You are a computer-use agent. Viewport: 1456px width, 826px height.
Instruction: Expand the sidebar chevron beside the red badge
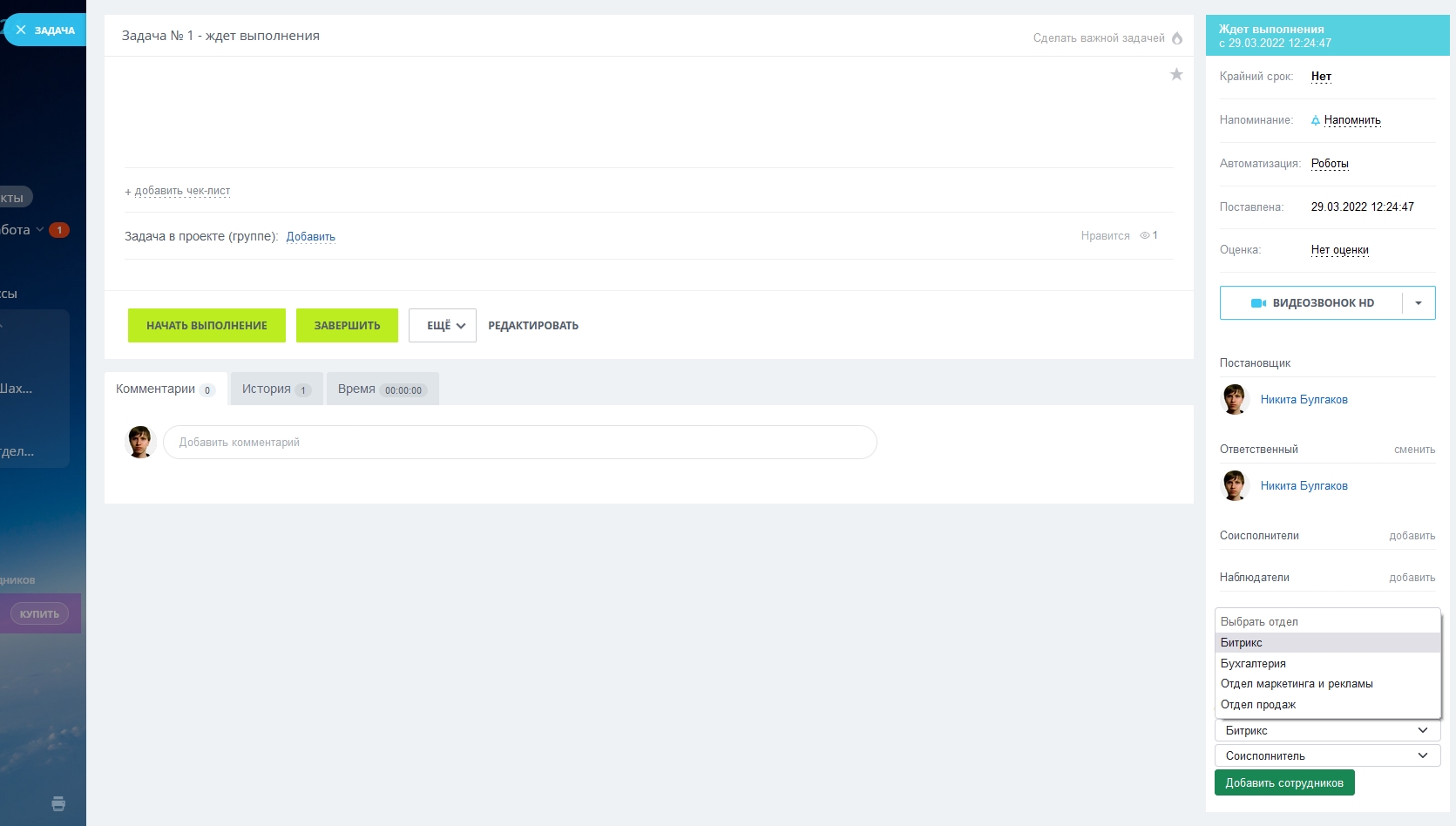pos(40,230)
